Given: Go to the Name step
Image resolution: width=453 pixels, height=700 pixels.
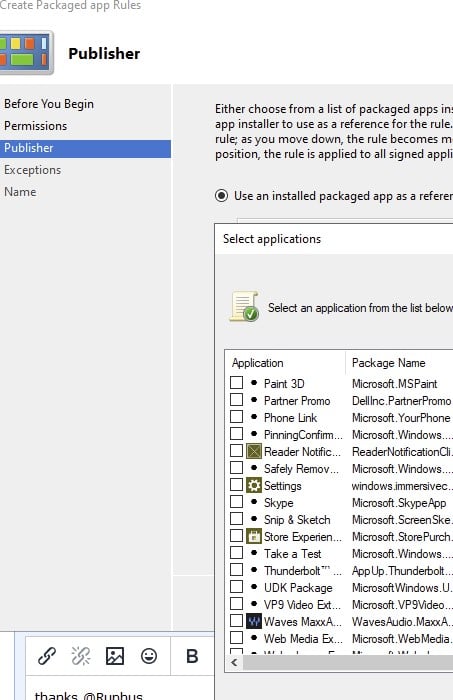Looking at the screenshot, I should (x=20, y=192).
